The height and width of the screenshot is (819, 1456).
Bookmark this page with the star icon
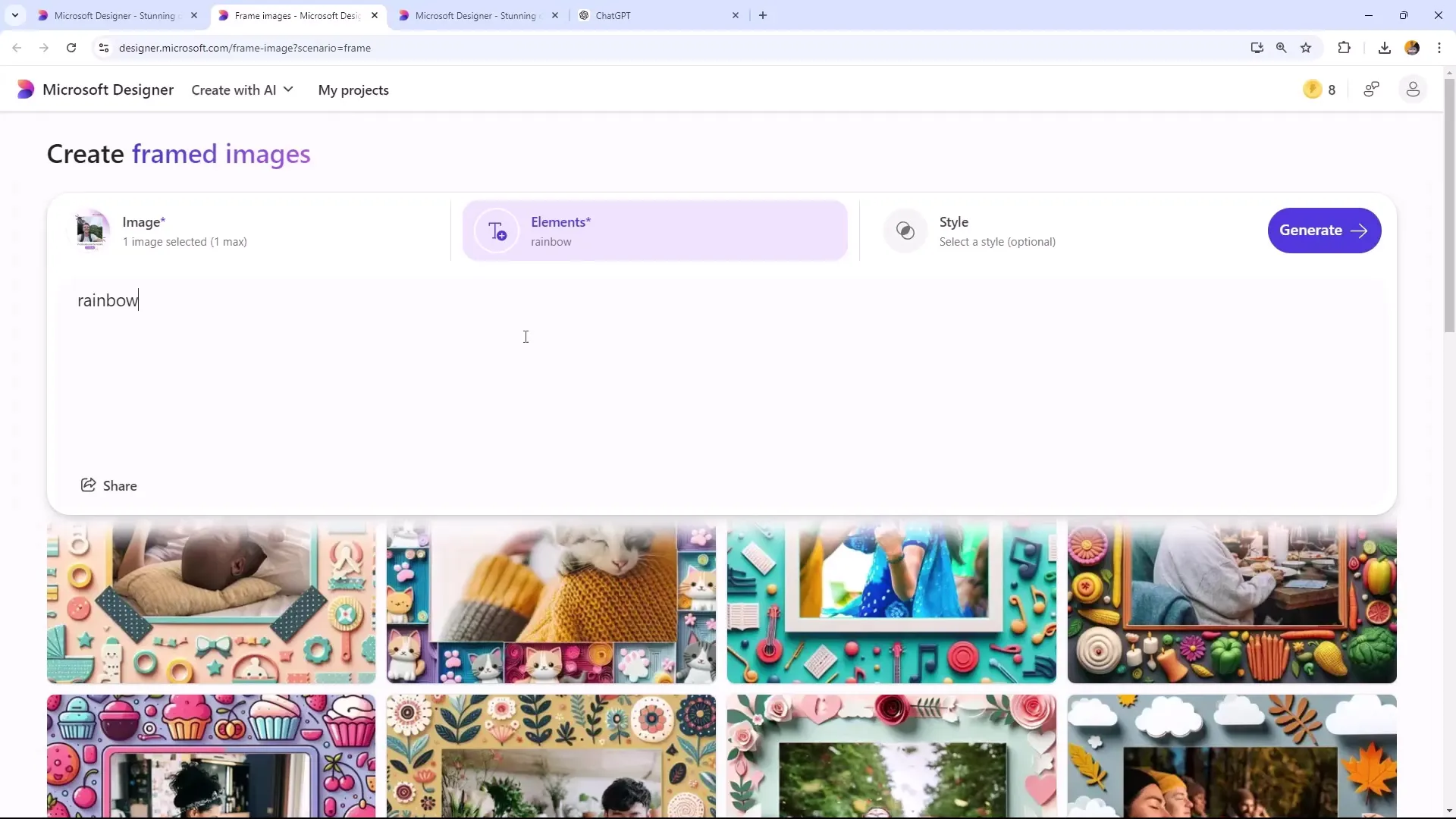point(1306,48)
